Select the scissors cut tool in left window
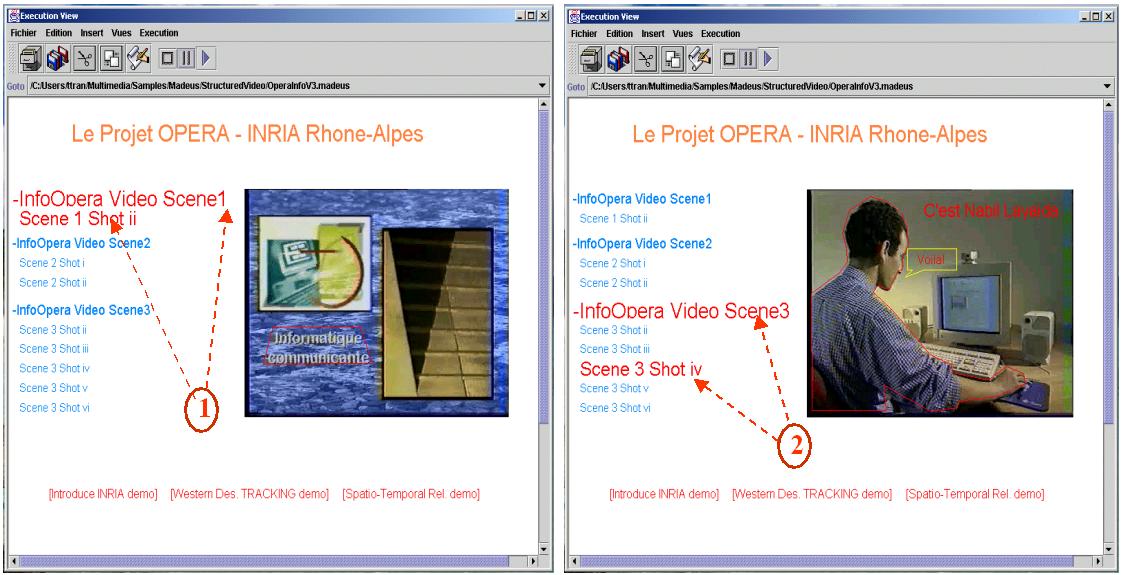This screenshot has width=1122, height=575. [84, 58]
